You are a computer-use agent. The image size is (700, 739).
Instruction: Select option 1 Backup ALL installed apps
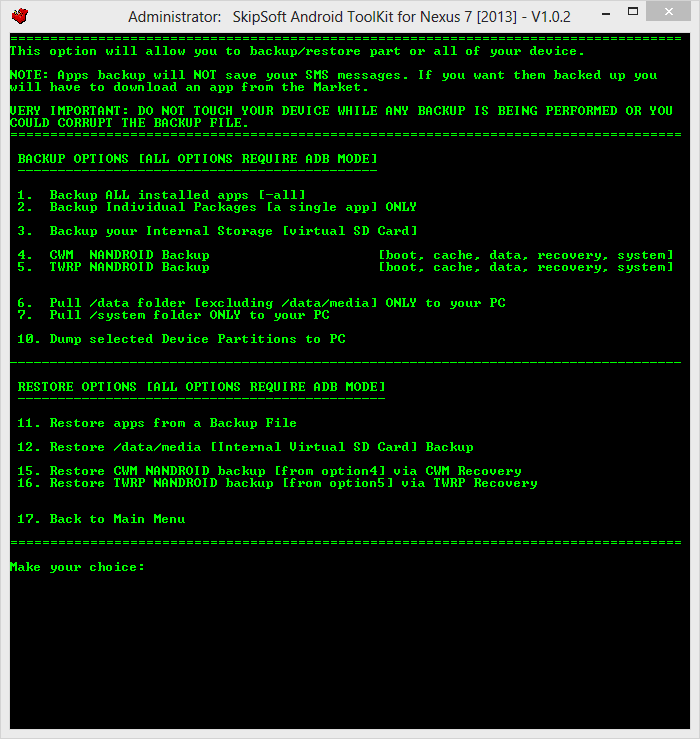162,195
